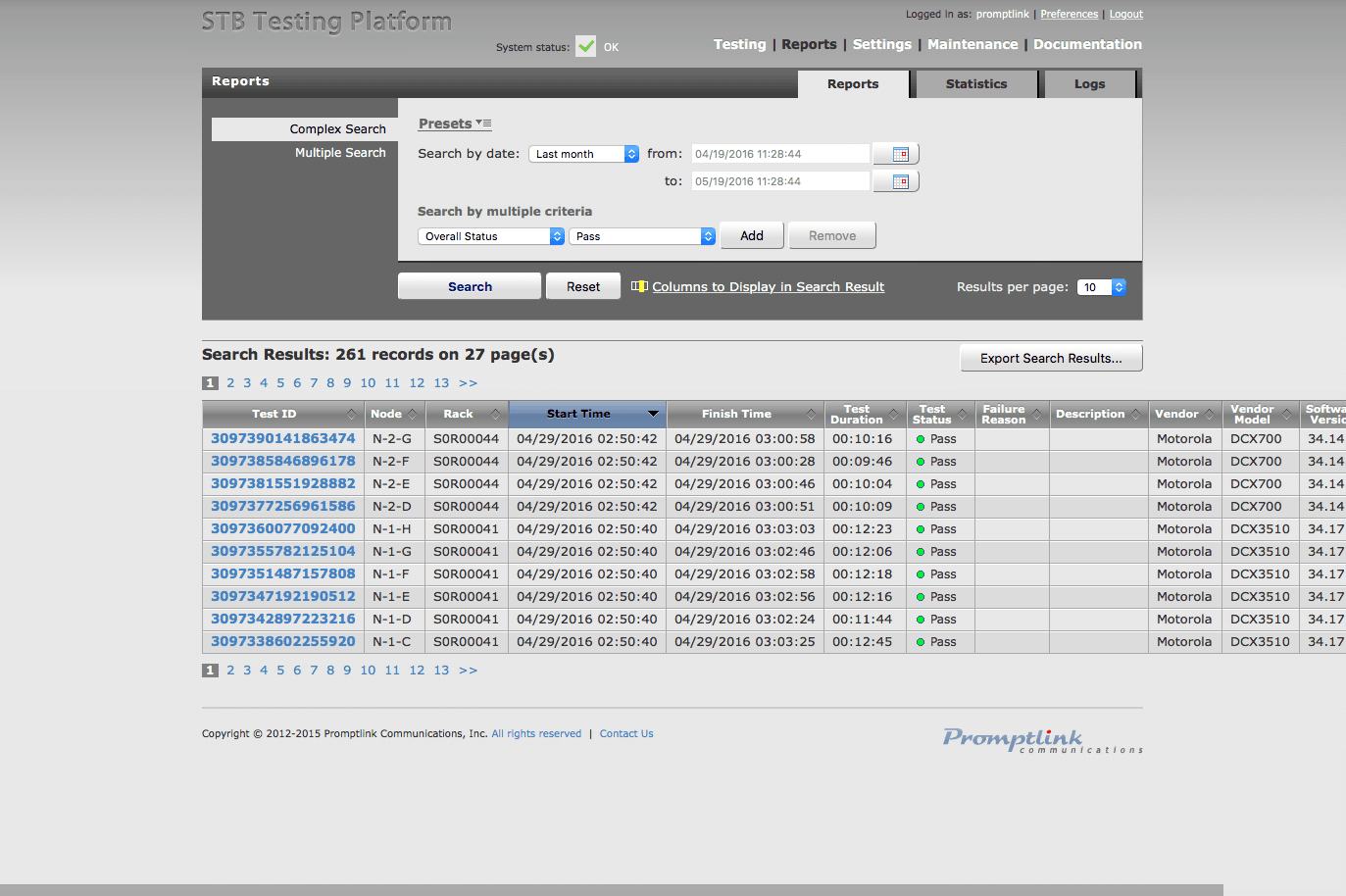1346x896 pixels.
Task: Open Columns to Display in Search Result
Action: [768, 286]
